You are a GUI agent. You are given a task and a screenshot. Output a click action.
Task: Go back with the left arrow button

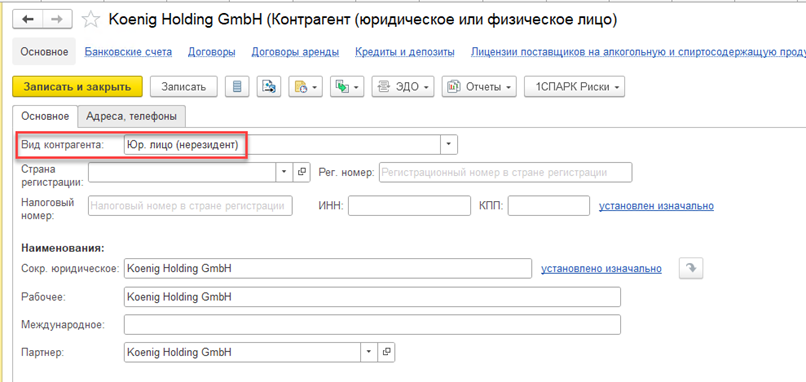27,19
